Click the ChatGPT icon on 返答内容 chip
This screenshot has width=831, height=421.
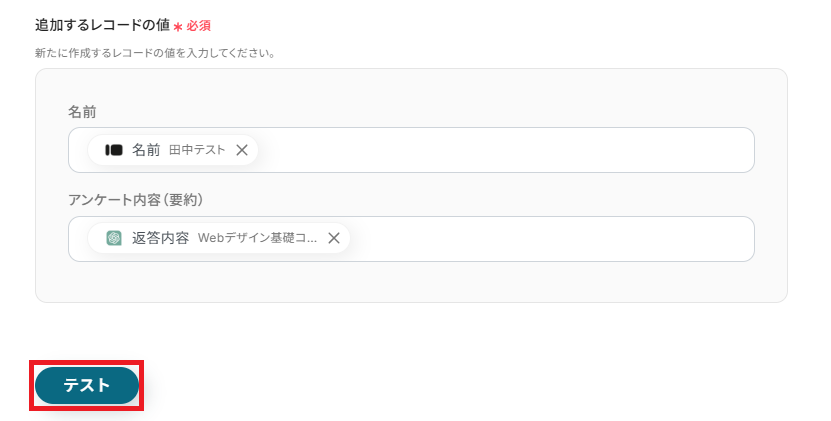click(114, 238)
